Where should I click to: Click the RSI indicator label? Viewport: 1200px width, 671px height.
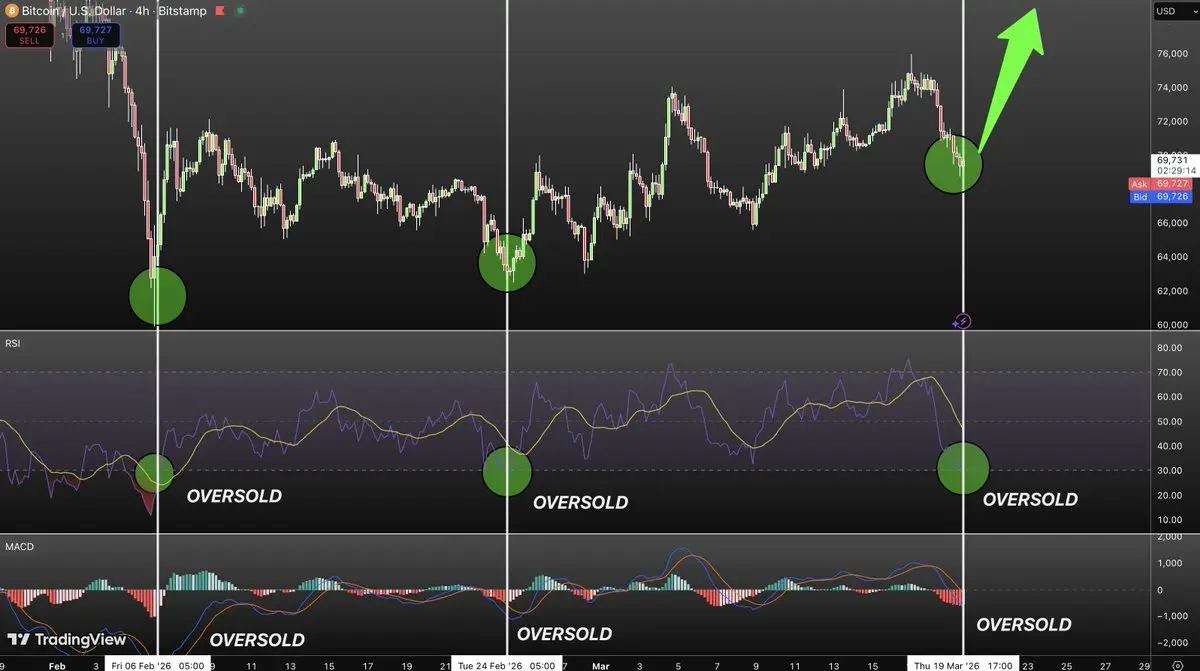13,343
